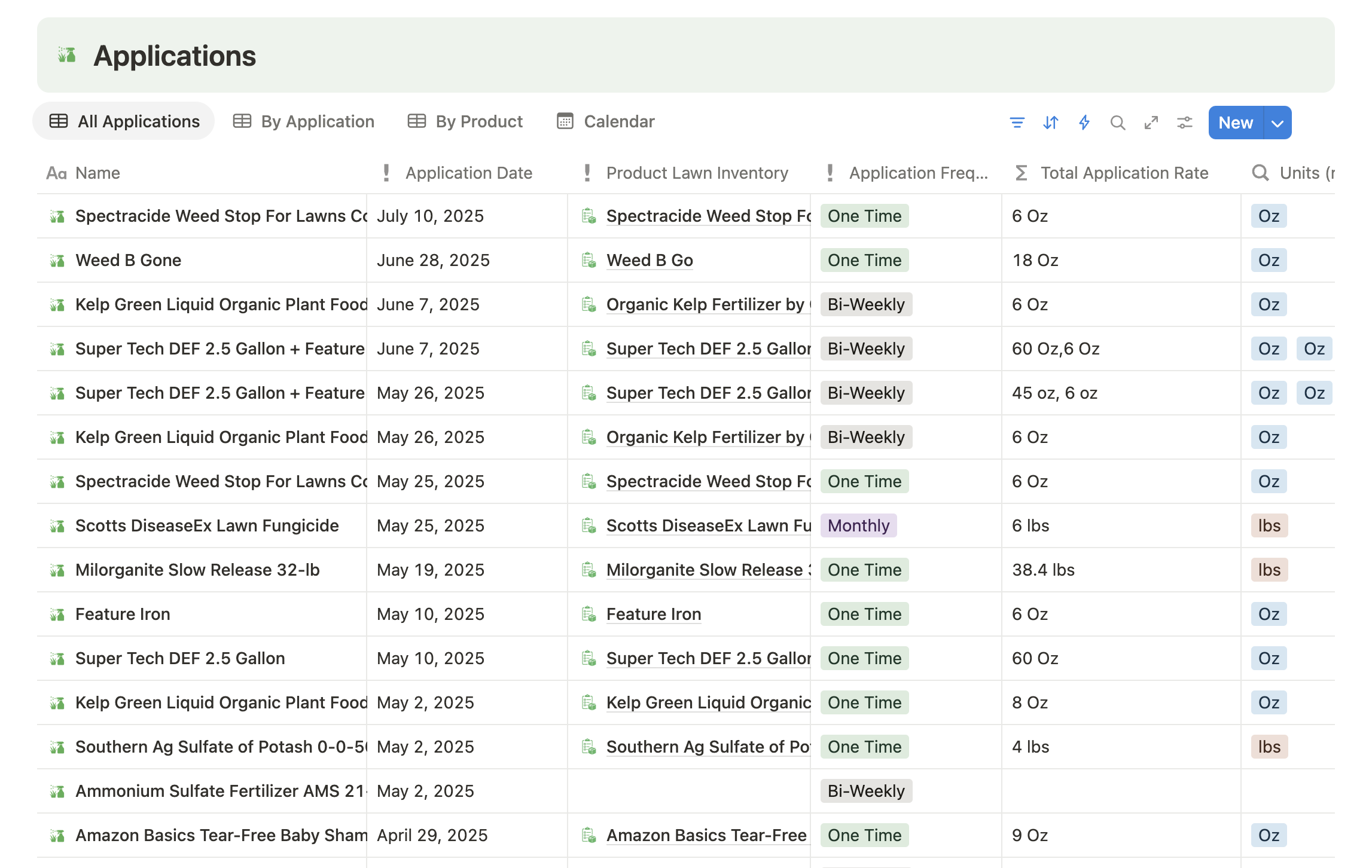Open view settings sliders icon
1372x868 pixels.
click(x=1184, y=123)
